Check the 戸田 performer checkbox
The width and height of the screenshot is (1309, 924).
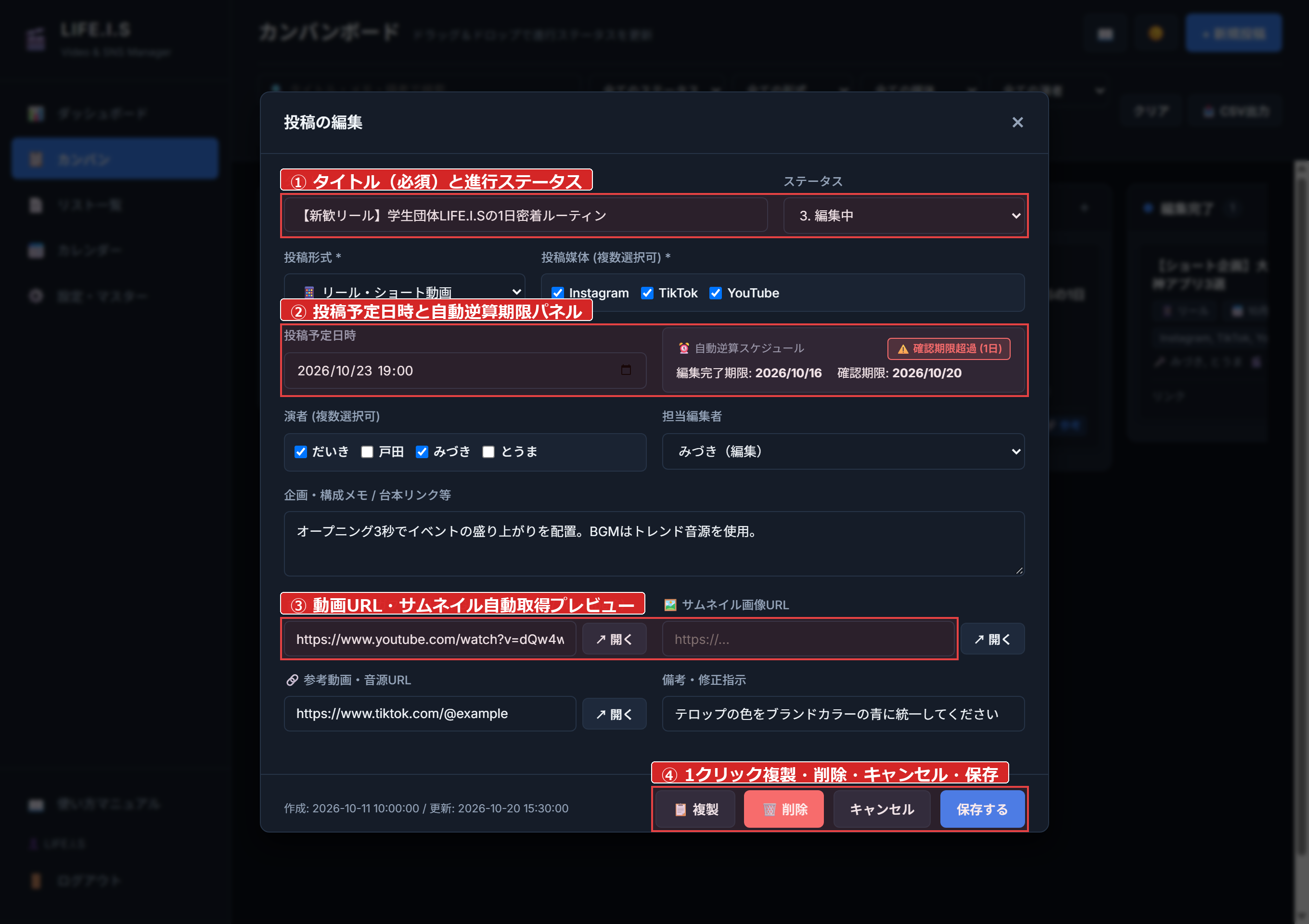click(x=367, y=452)
